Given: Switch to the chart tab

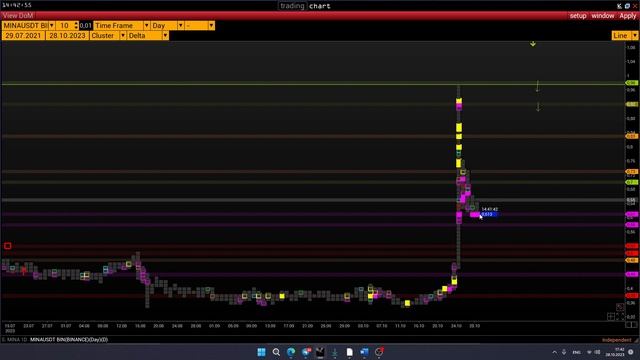Looking at the screenshot, I should [x=320, y=6].
